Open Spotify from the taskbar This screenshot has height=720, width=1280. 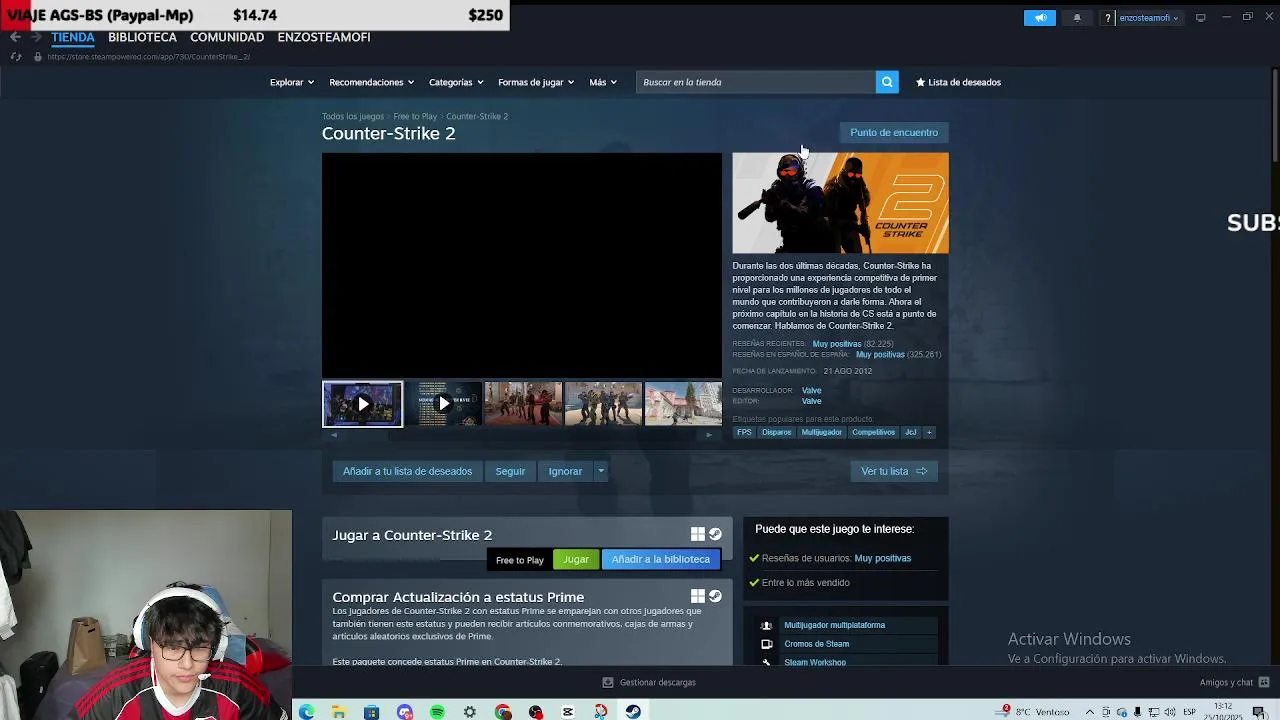tap(437, 712)
